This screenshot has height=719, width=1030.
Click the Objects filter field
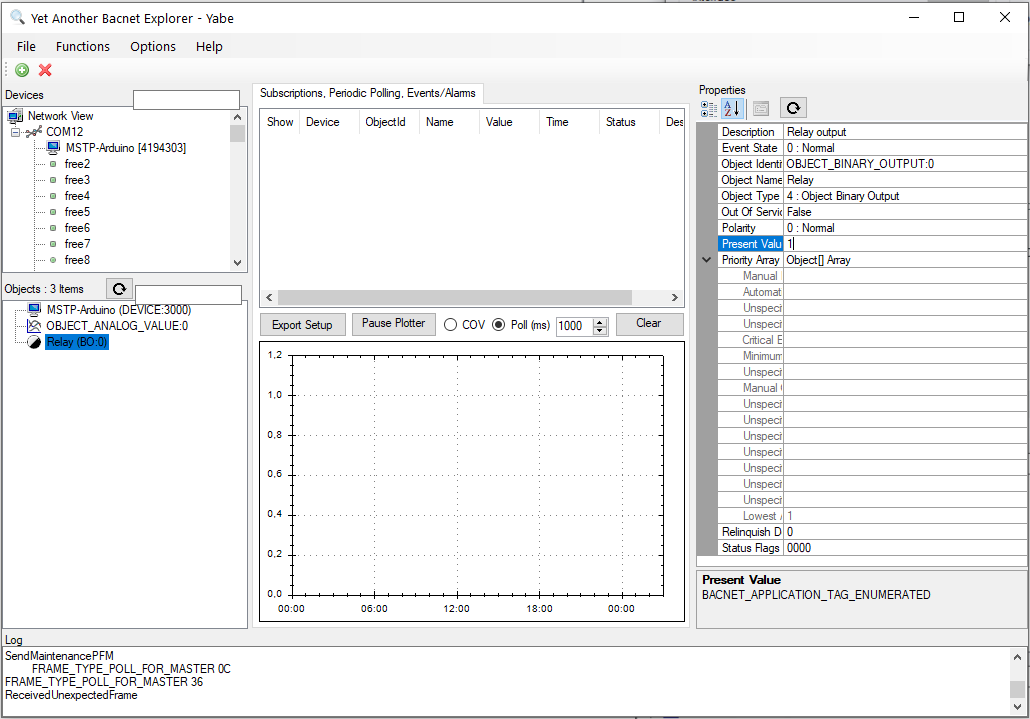189,295
